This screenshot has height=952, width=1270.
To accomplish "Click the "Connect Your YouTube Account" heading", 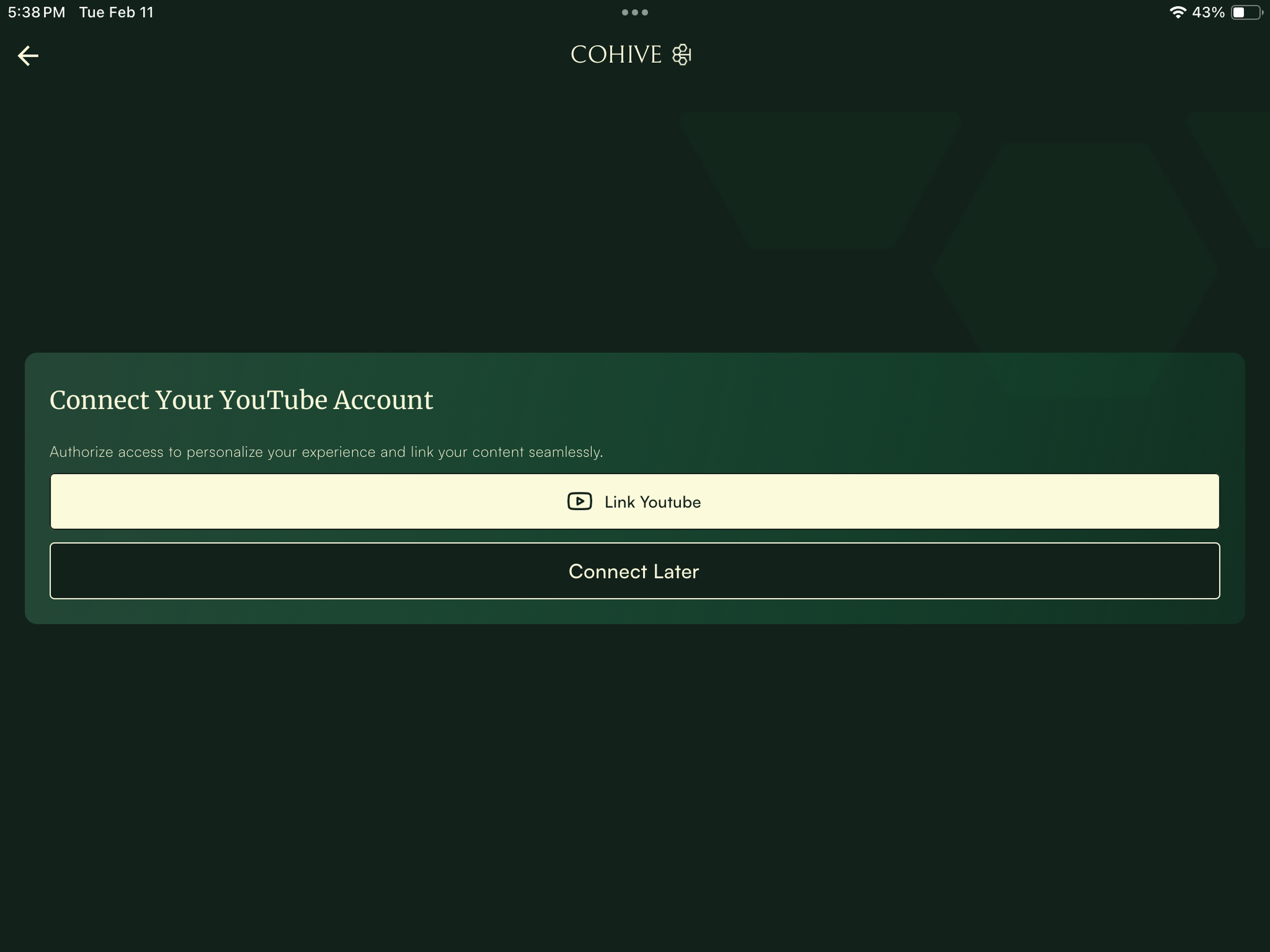I will (x=241, y=400).
